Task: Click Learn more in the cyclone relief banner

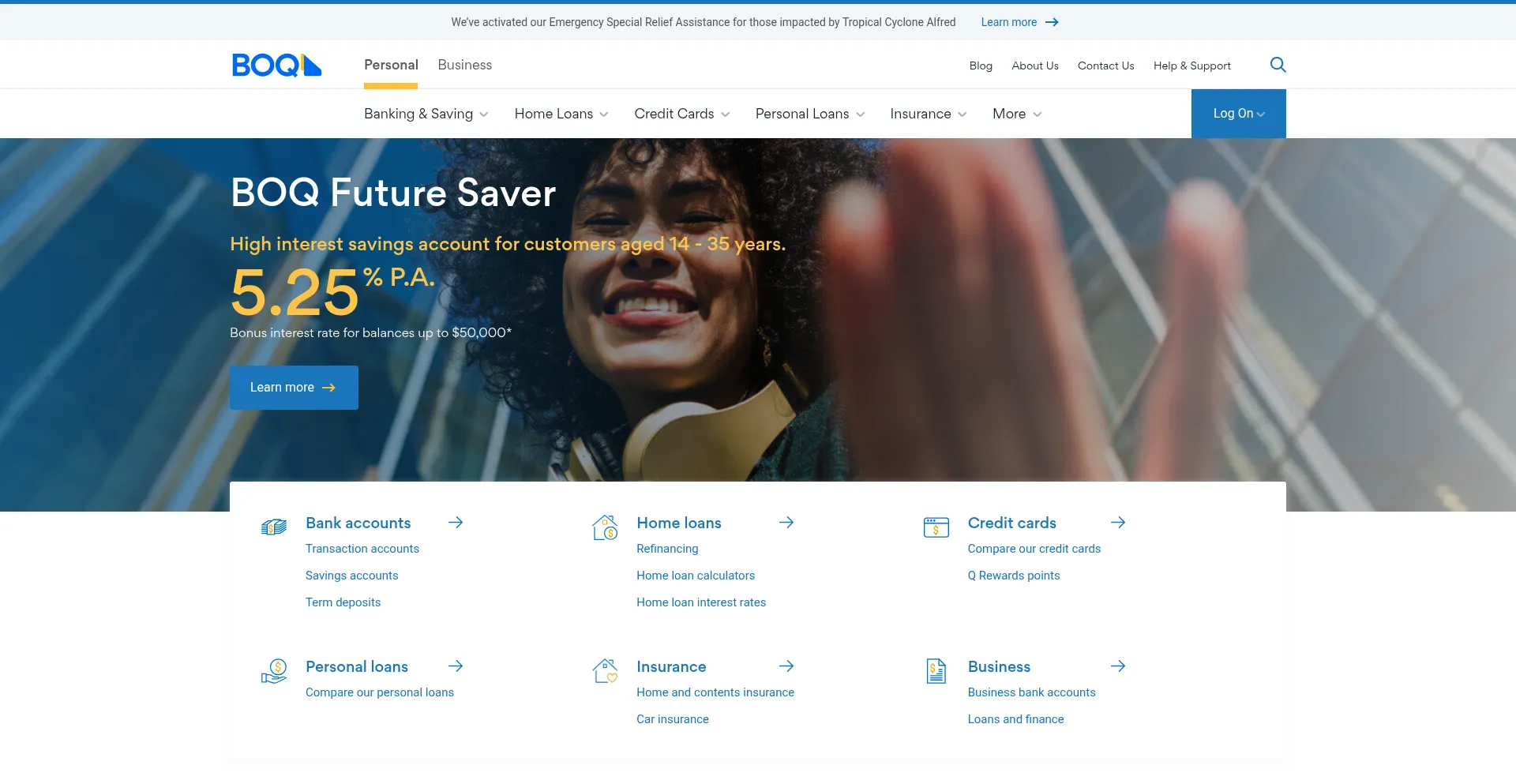Action: pos(1008,21)
